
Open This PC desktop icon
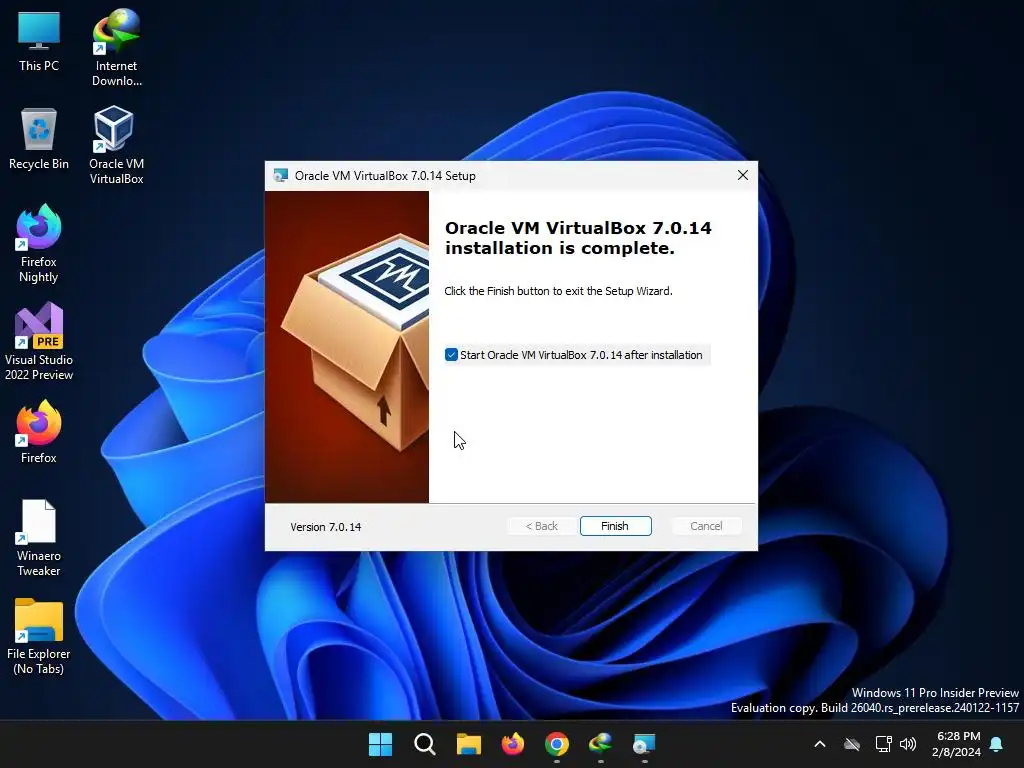[x=39, y=41]
